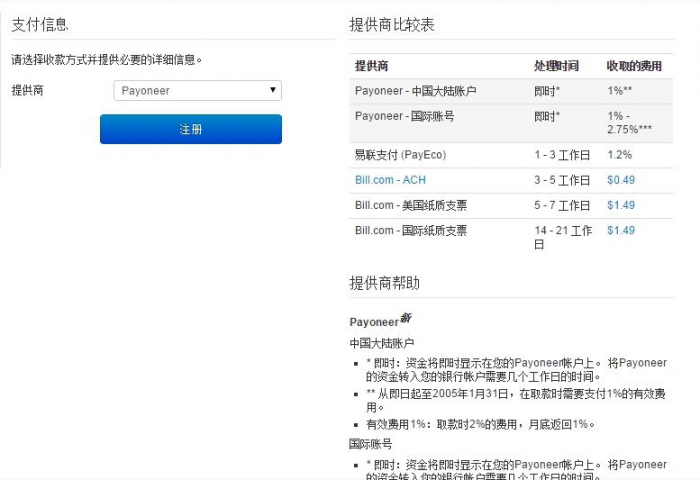Click 'Bill.com - 国际纸质支票' row text
Viewport: 700px width, 480px height.
[411, 230]
